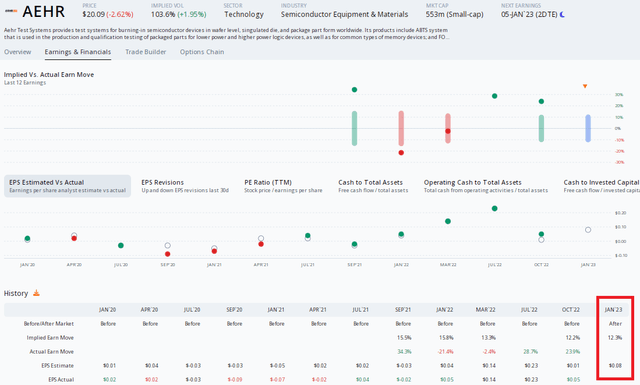
Task: Click the EPS Estimate row label
Action: [x=58, y=365]
